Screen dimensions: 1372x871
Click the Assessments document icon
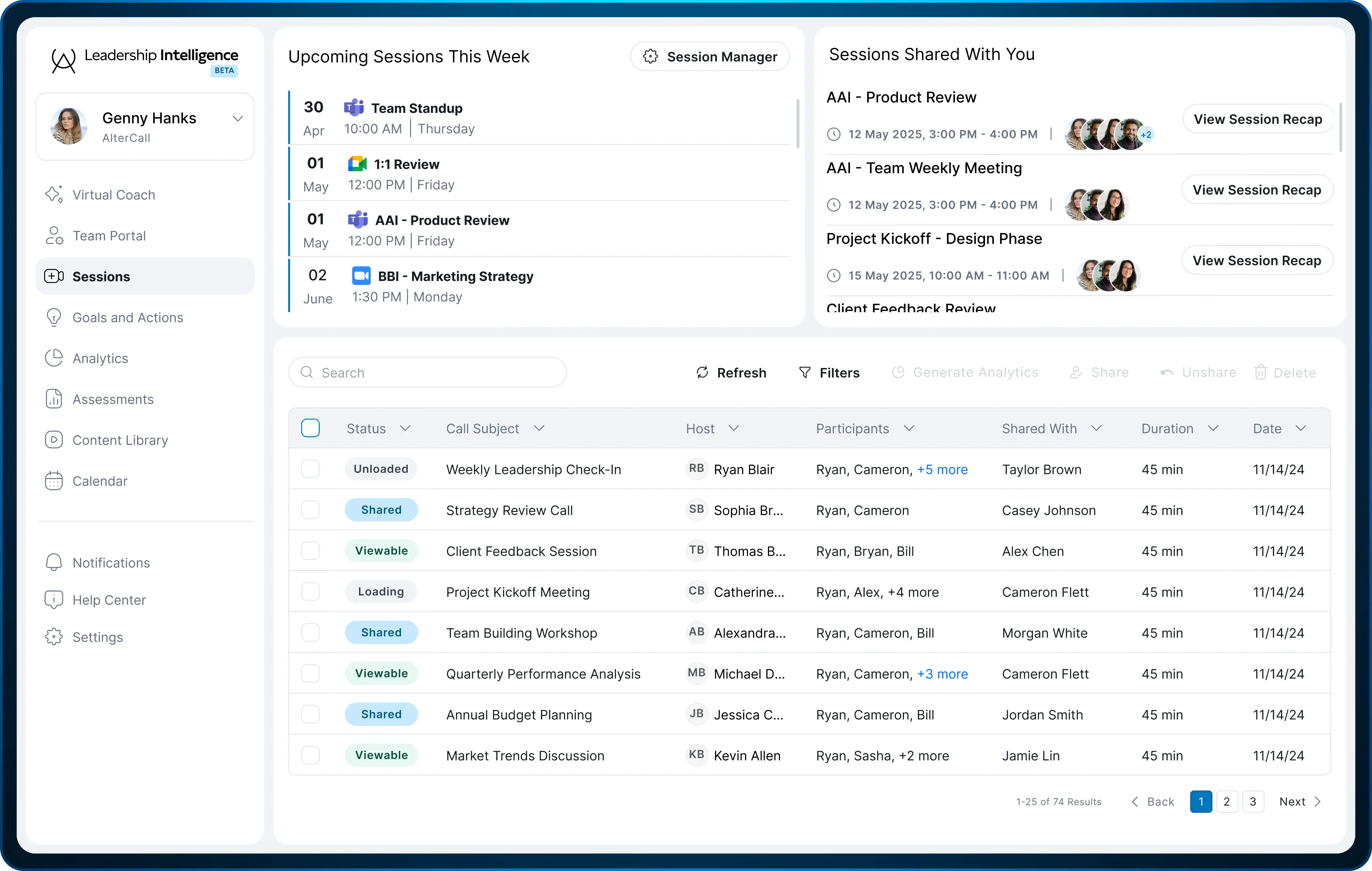click(x=53, y=399)
